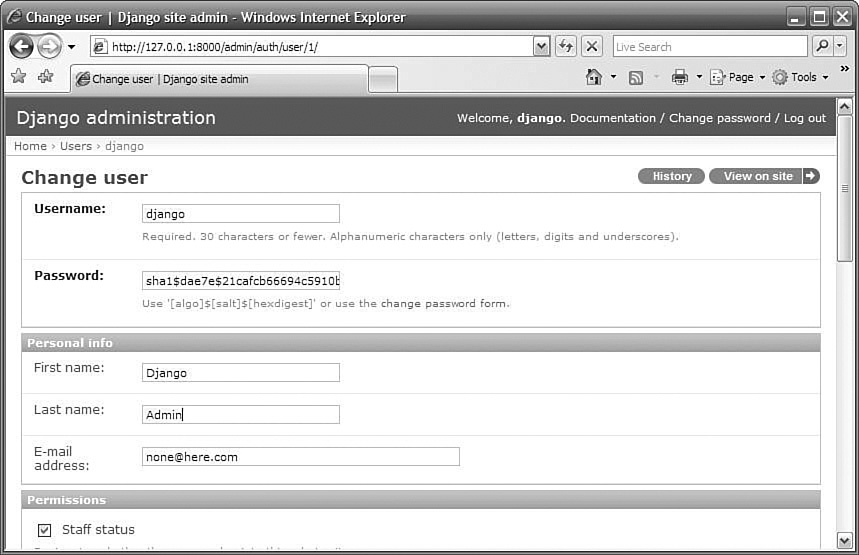The image size is (859, 555).
Task: Click the Live Search input box
Action: click(710, 47)
